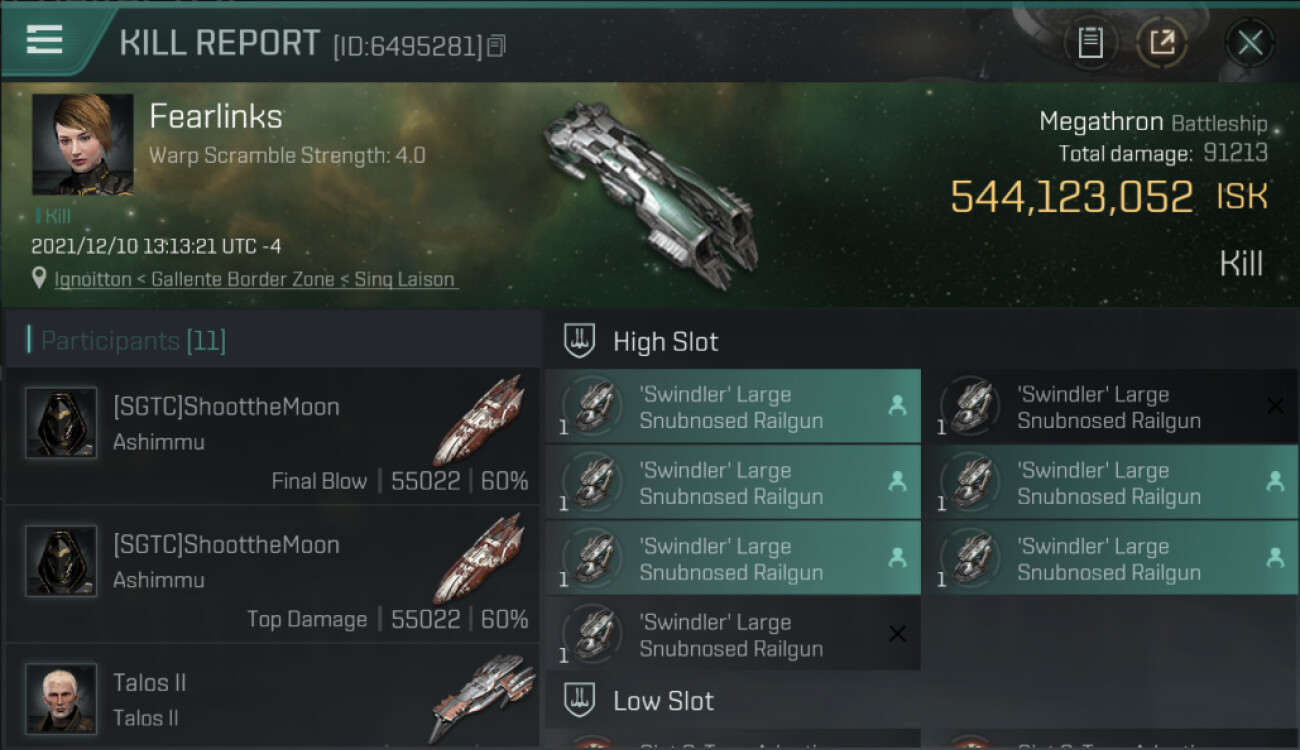This screenshot has height=750, width=1300.
Task: Select the first top-left Swindler Railgun module
Action: [x=733, y=407]
